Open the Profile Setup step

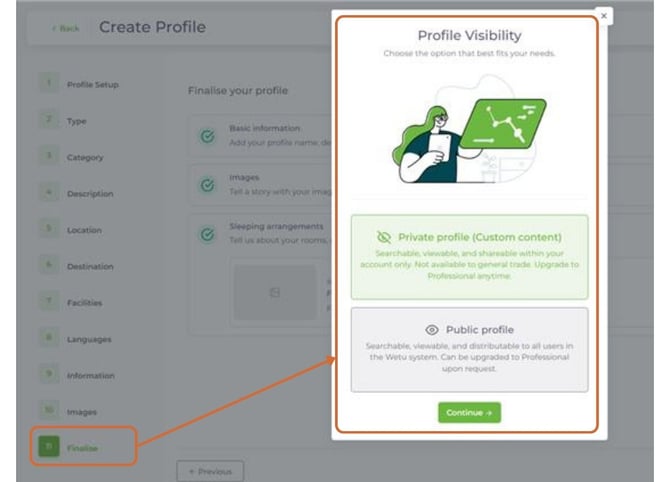(91, 85)
